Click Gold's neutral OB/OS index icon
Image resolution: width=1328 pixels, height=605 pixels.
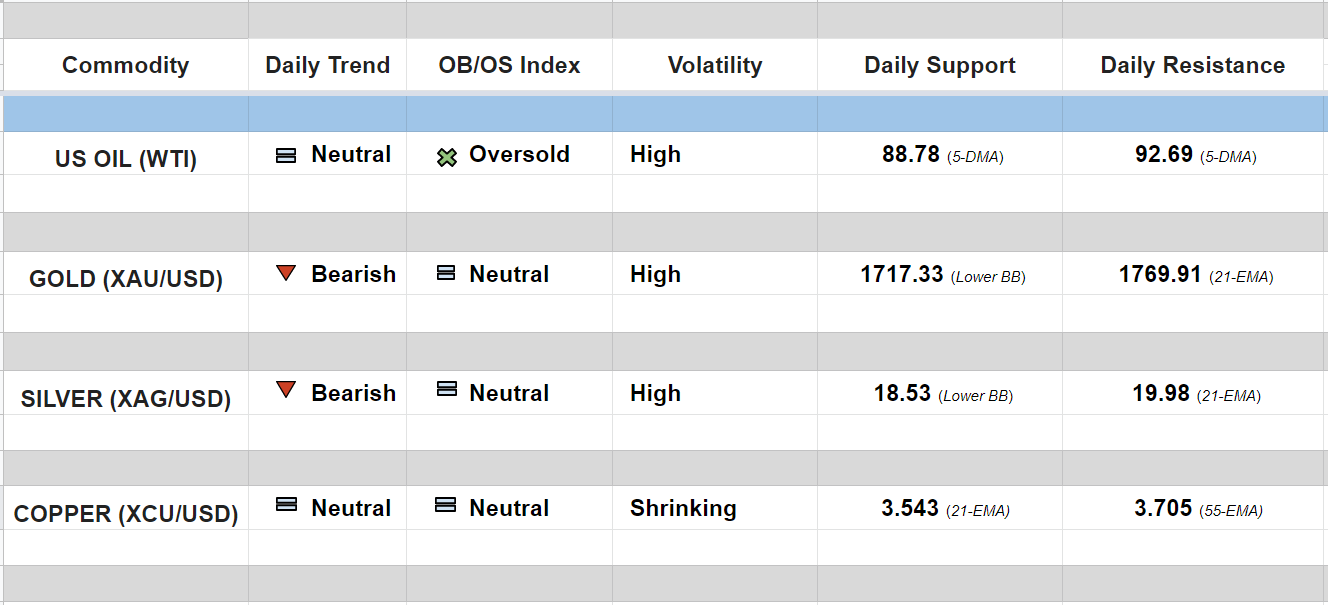tap(446, 273)
